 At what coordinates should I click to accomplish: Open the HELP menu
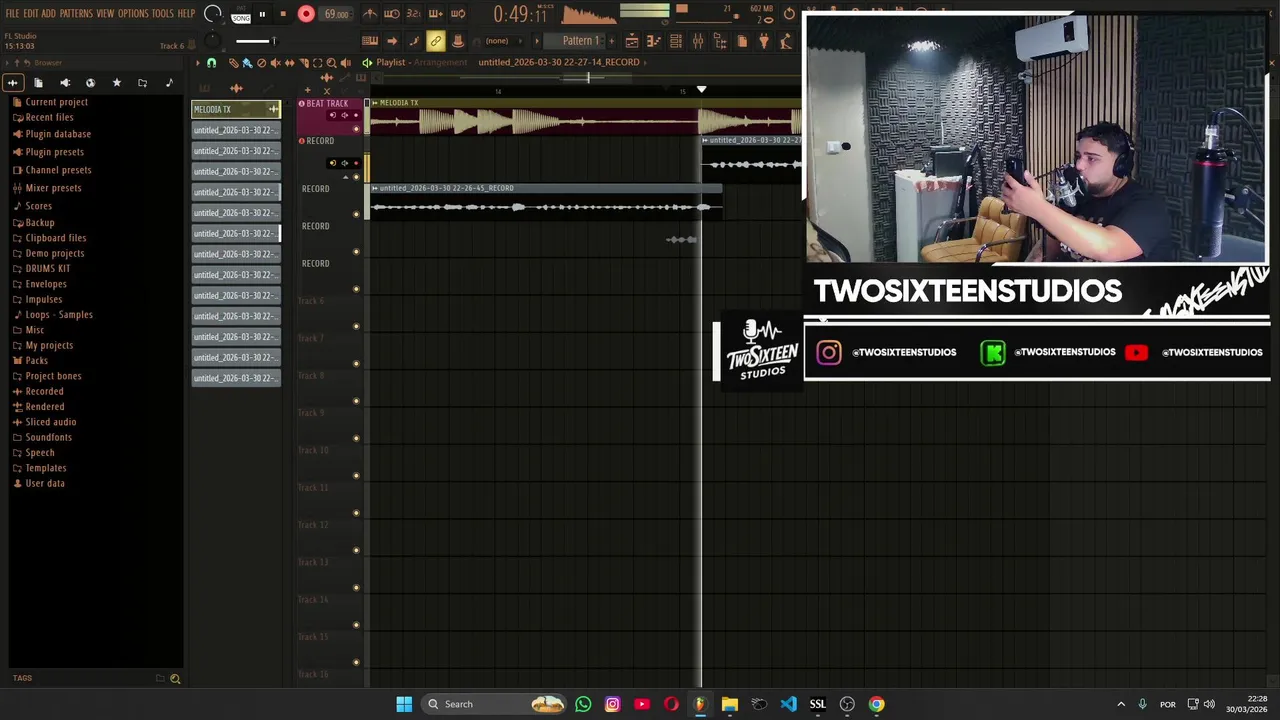click(186, 14)
